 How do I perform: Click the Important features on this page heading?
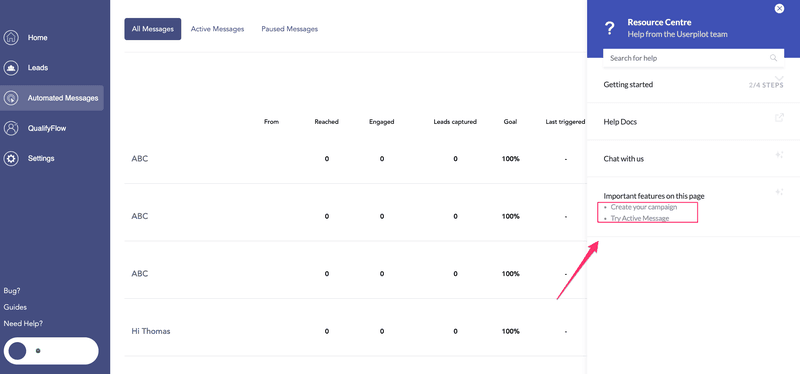(x=654, y=196)
